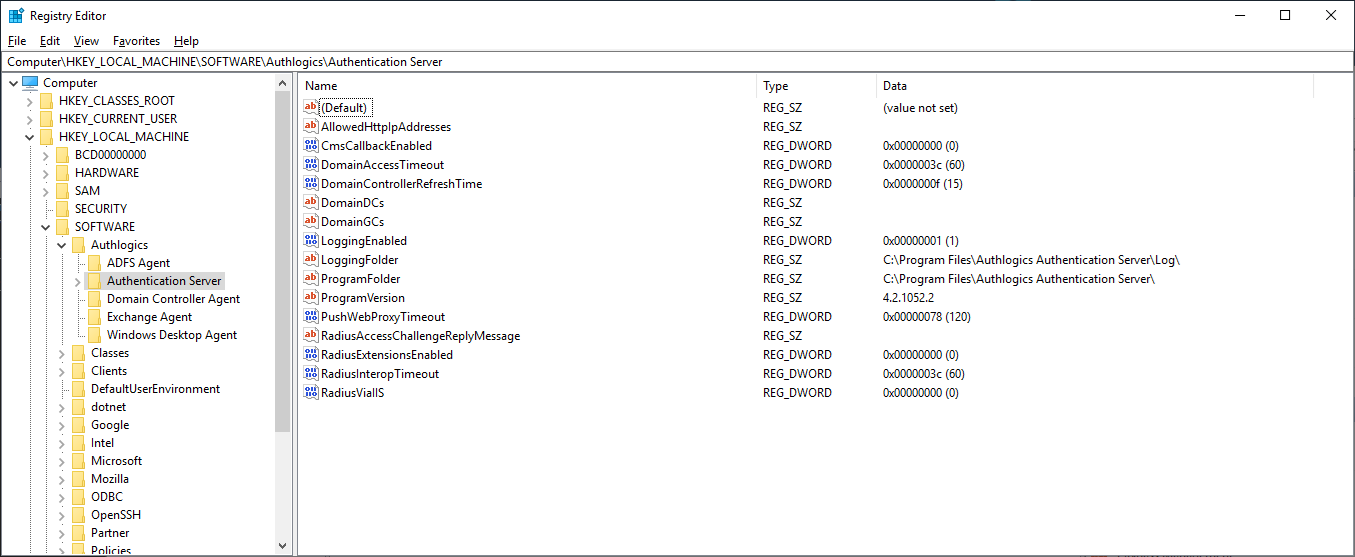Click the (Default) value icon
Screen dimensions: 1355x557
(x=311, y=108)
